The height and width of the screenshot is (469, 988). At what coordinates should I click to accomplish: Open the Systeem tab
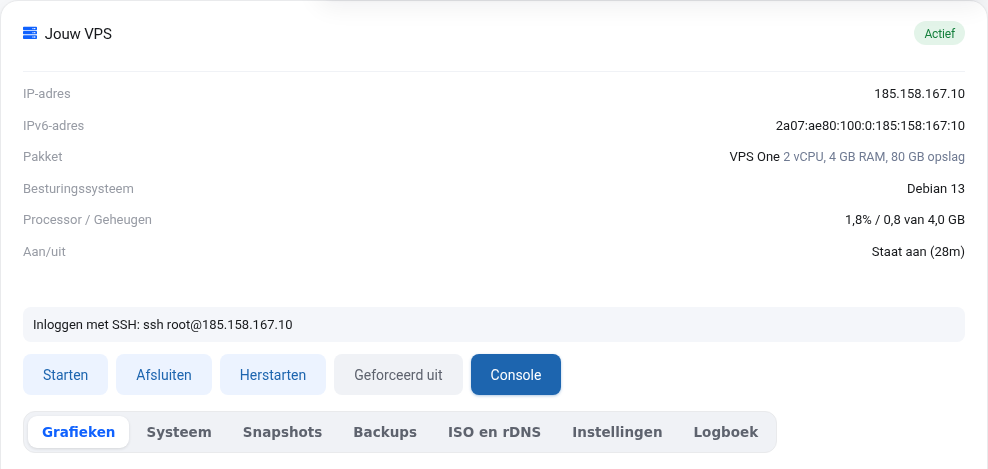tap(179, 432)
